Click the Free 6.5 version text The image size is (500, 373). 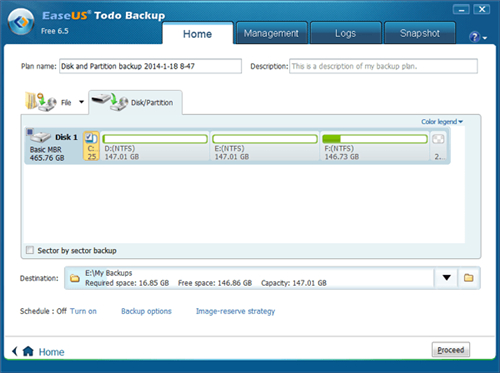tap(55, 31)
